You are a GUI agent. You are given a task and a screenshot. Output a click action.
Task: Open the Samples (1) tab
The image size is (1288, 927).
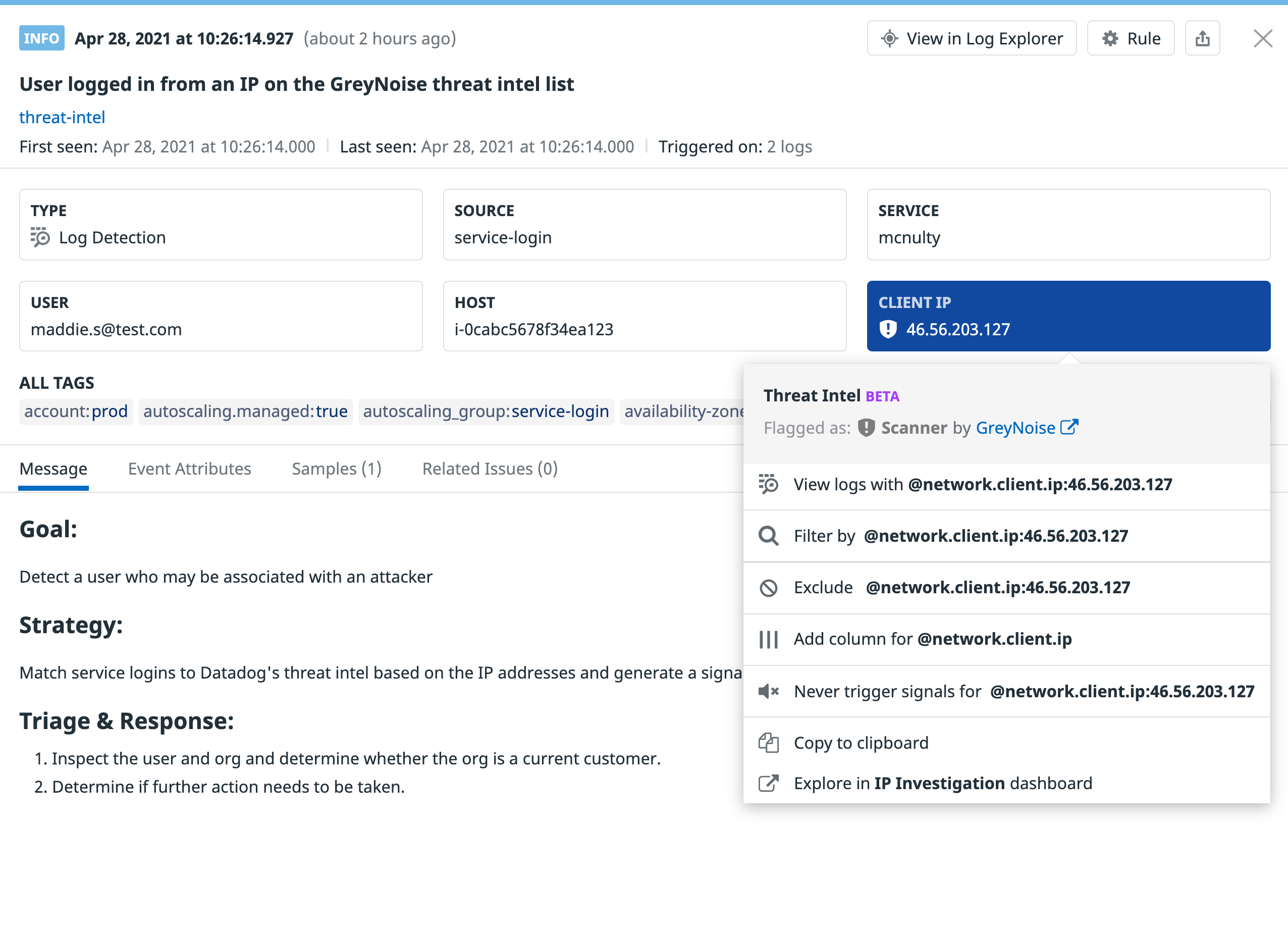coord(336,469)
